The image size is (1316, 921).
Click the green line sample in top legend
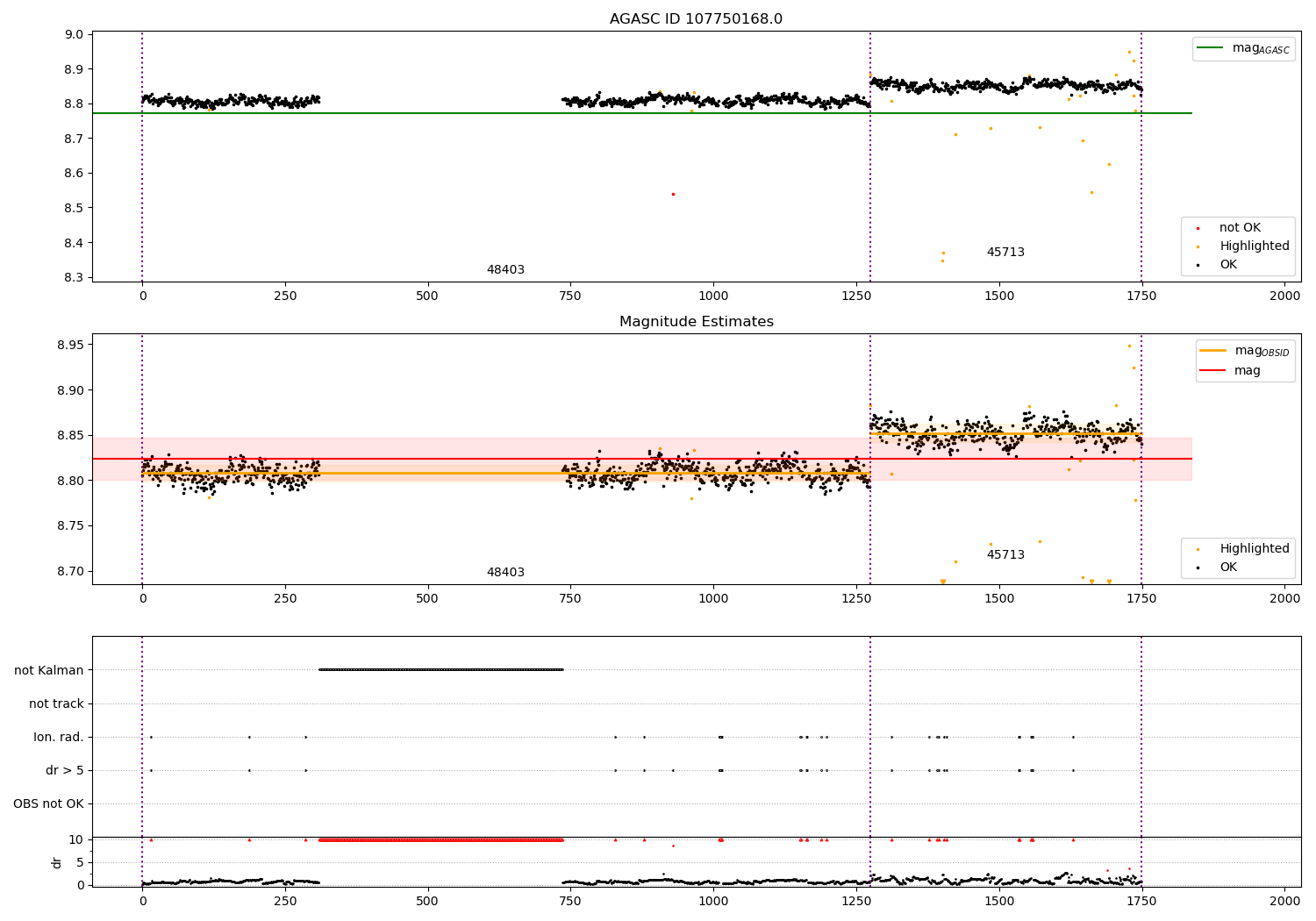[1211, 48]
